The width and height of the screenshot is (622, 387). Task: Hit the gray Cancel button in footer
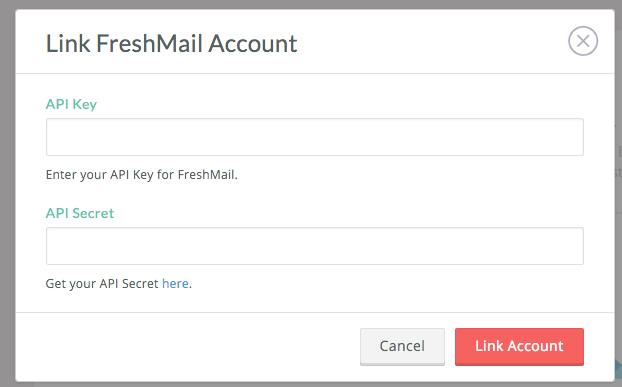402,346
